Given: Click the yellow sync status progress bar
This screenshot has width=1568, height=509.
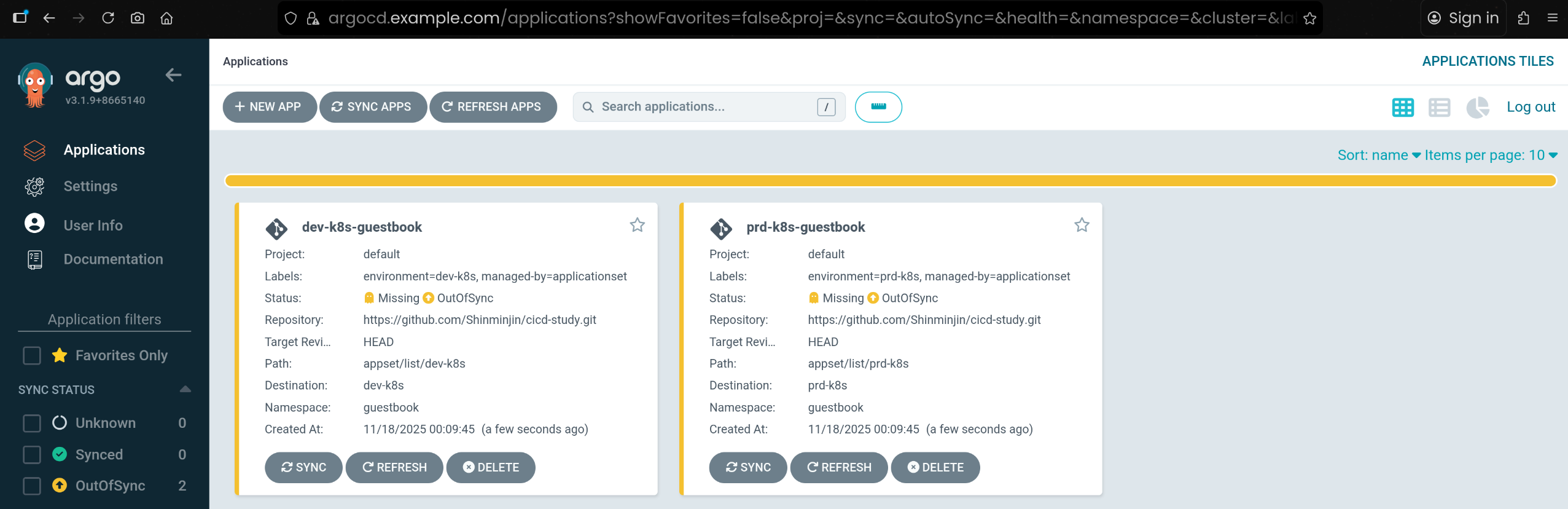Looking at the screenshot, I should (890, 181).
